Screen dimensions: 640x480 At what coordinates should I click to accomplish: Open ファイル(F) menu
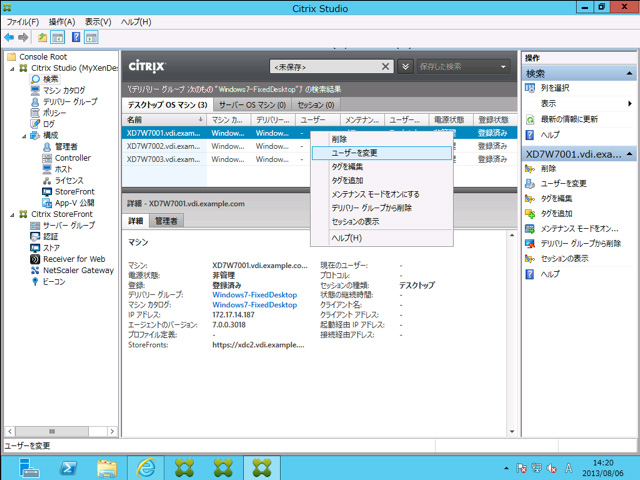pos(23,22)
